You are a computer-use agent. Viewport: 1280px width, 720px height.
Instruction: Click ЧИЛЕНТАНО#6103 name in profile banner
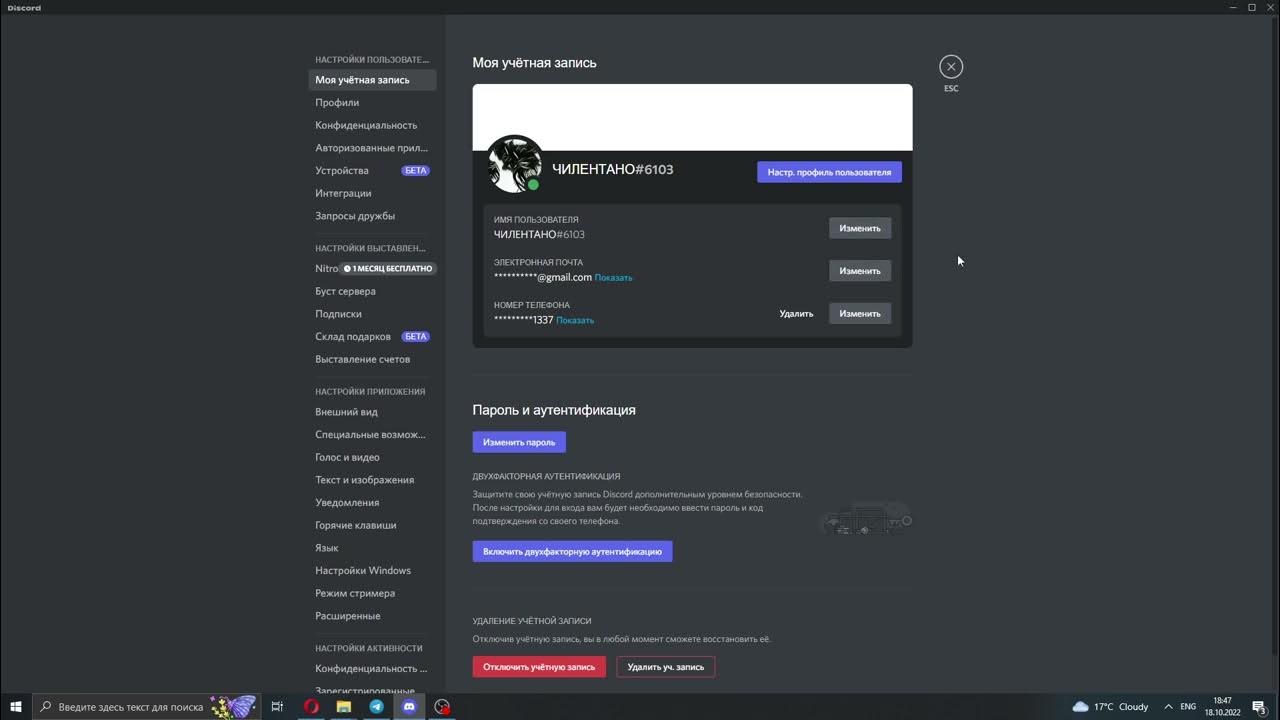click(x=613, y=169)
